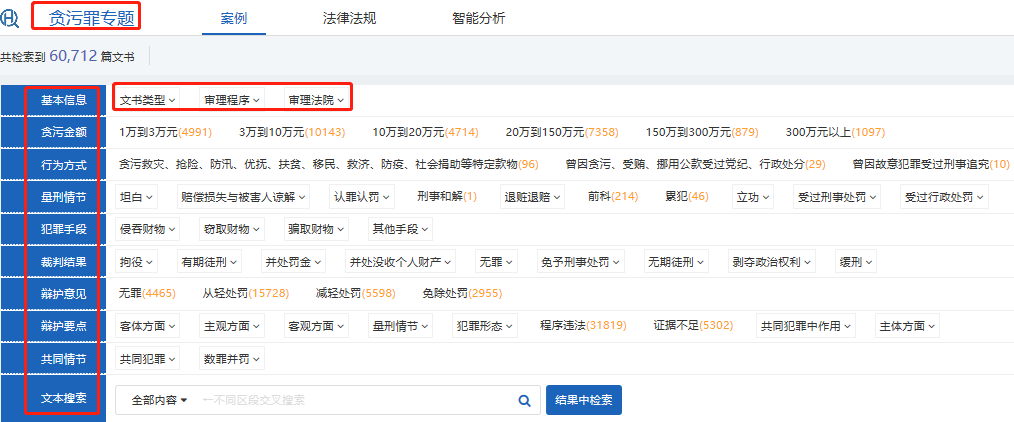Open the 全部内容 search scope dropdown
The image size is (1014, 422).
[158, 400]
